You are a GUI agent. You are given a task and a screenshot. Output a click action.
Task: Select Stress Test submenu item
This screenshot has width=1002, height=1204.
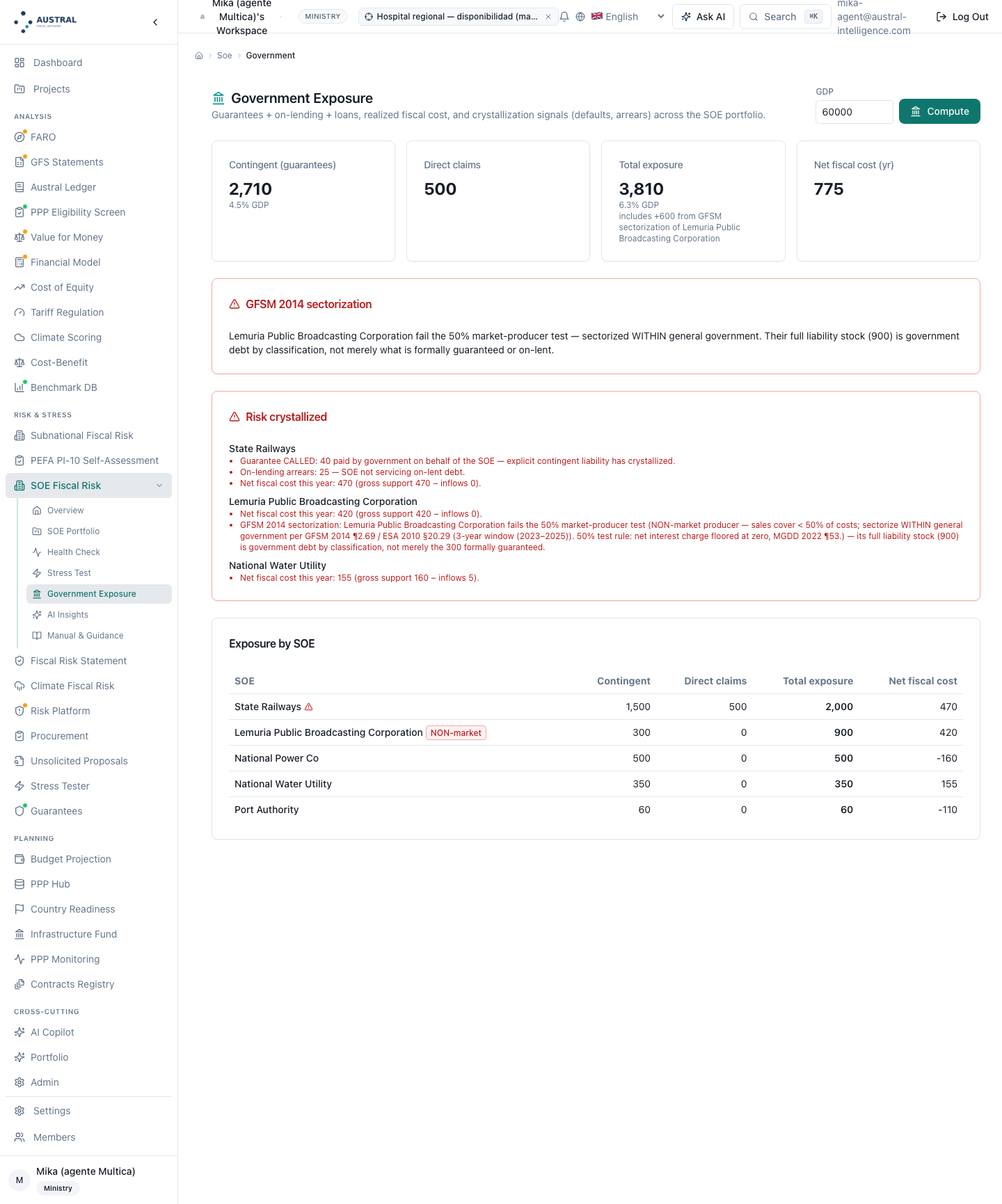coord(99,573)
